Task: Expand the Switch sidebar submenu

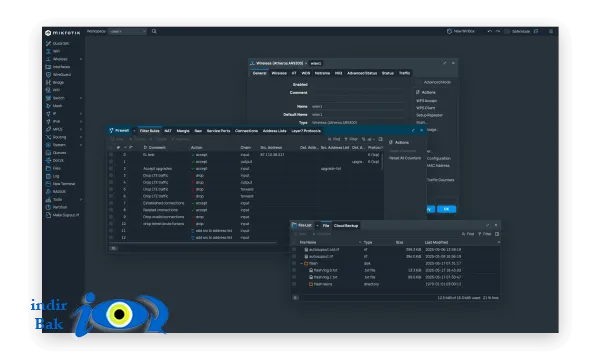Action: click(x=81, y=98)
